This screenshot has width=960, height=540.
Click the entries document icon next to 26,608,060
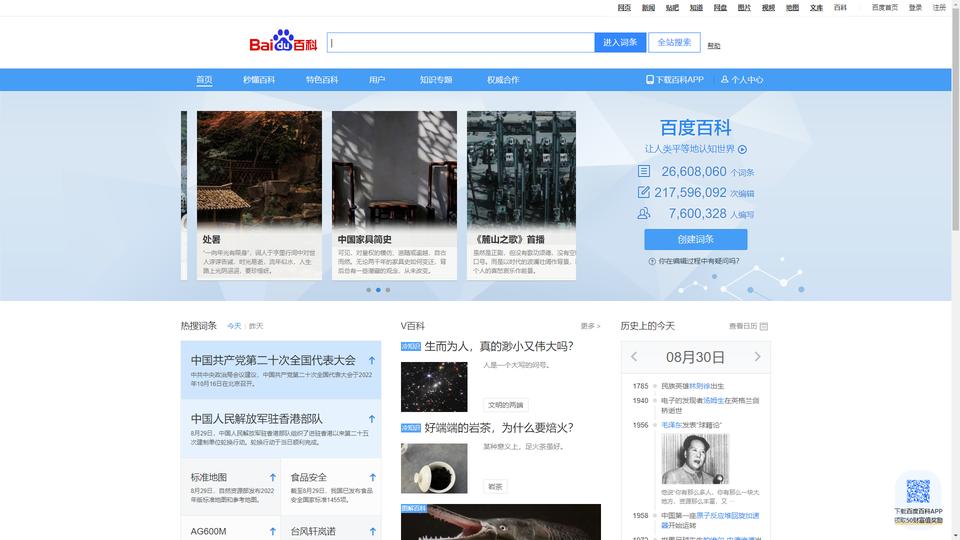[x=643, y=171]
